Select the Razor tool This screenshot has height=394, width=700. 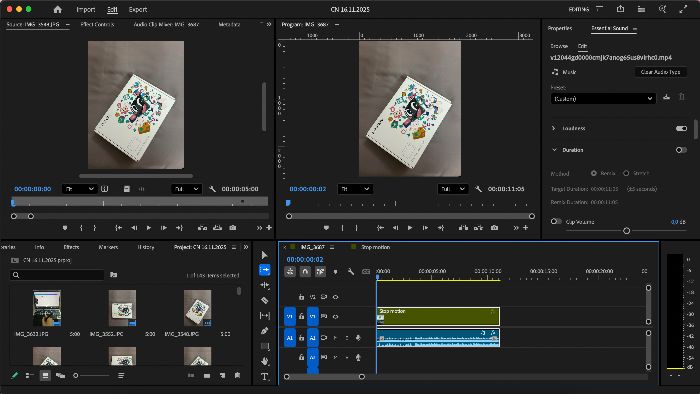coord(264,300)
